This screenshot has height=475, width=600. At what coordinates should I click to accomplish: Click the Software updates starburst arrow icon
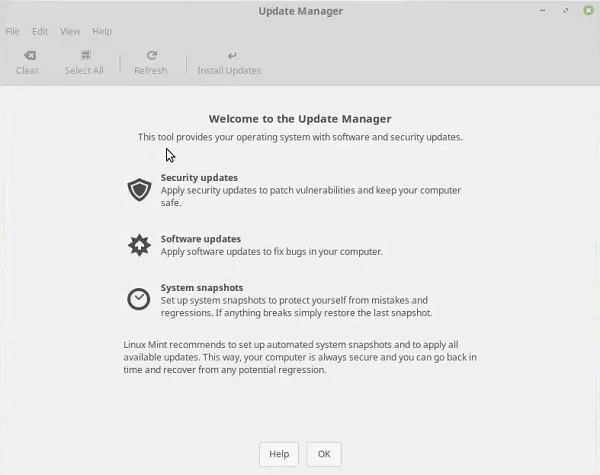(139, 245)
